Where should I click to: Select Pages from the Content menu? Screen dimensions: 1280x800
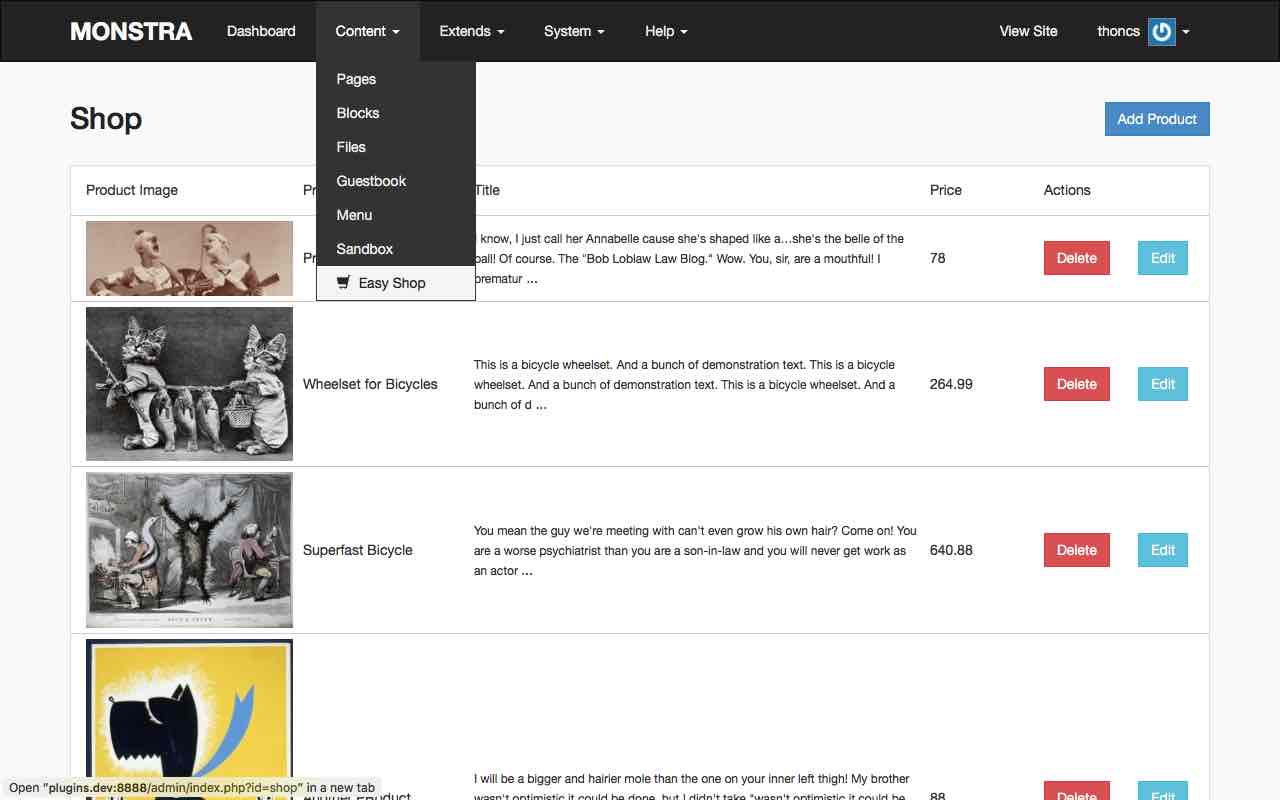pyautogui.click(x=356, y=79)
